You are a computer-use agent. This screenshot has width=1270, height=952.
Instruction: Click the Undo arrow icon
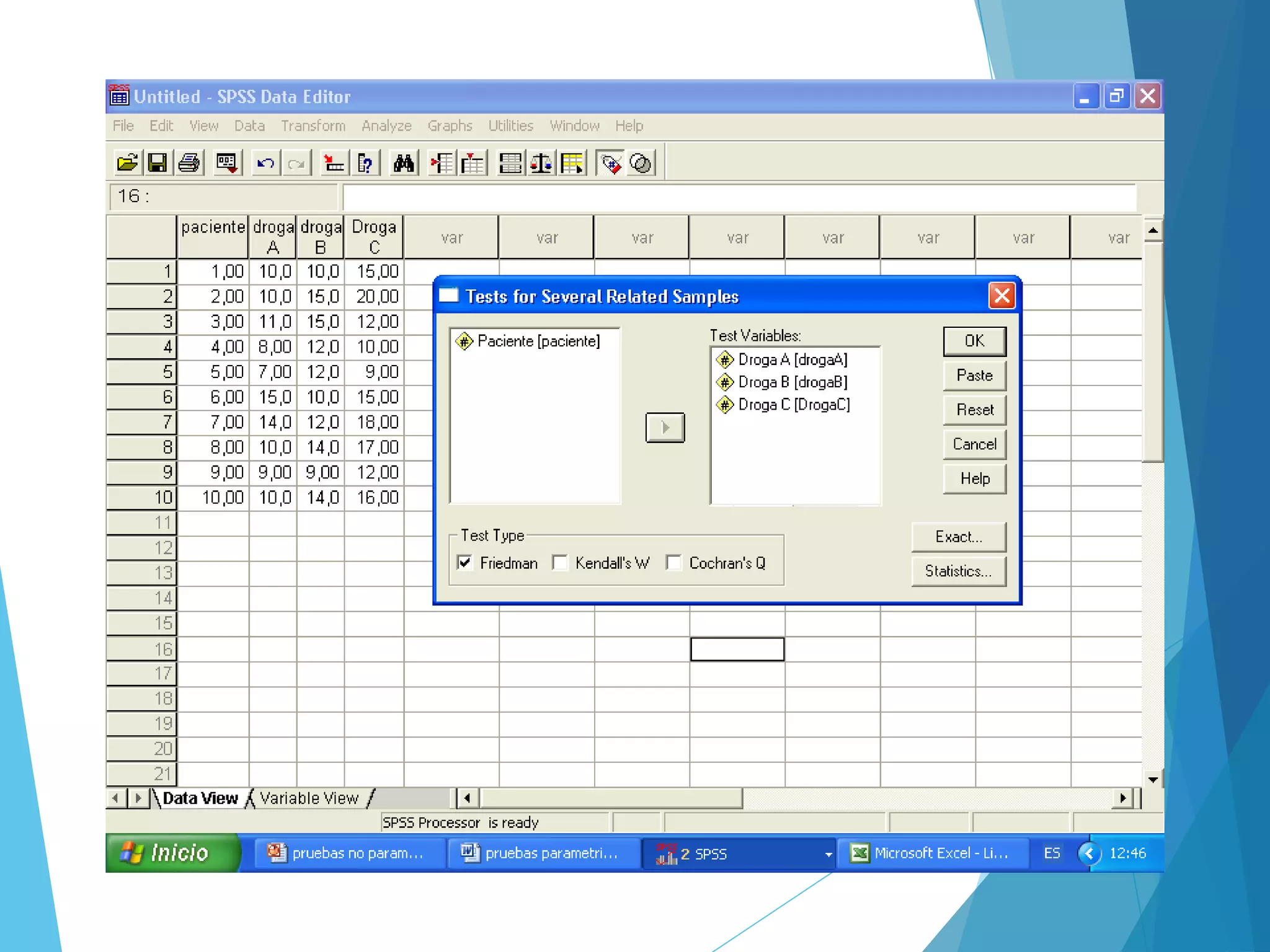point(265,164)
